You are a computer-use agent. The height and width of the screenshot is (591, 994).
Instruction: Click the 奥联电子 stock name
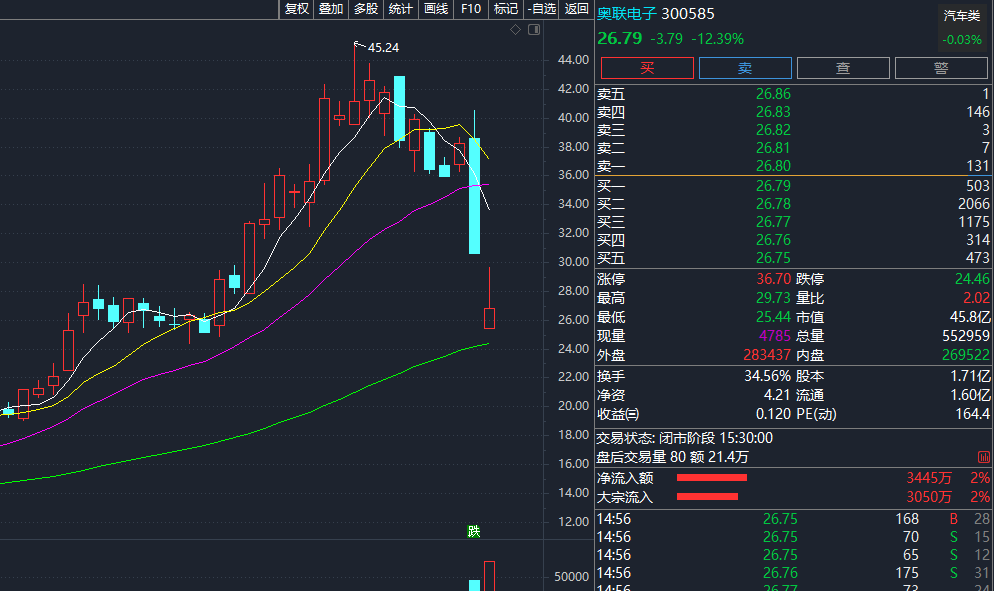[626, 14]
